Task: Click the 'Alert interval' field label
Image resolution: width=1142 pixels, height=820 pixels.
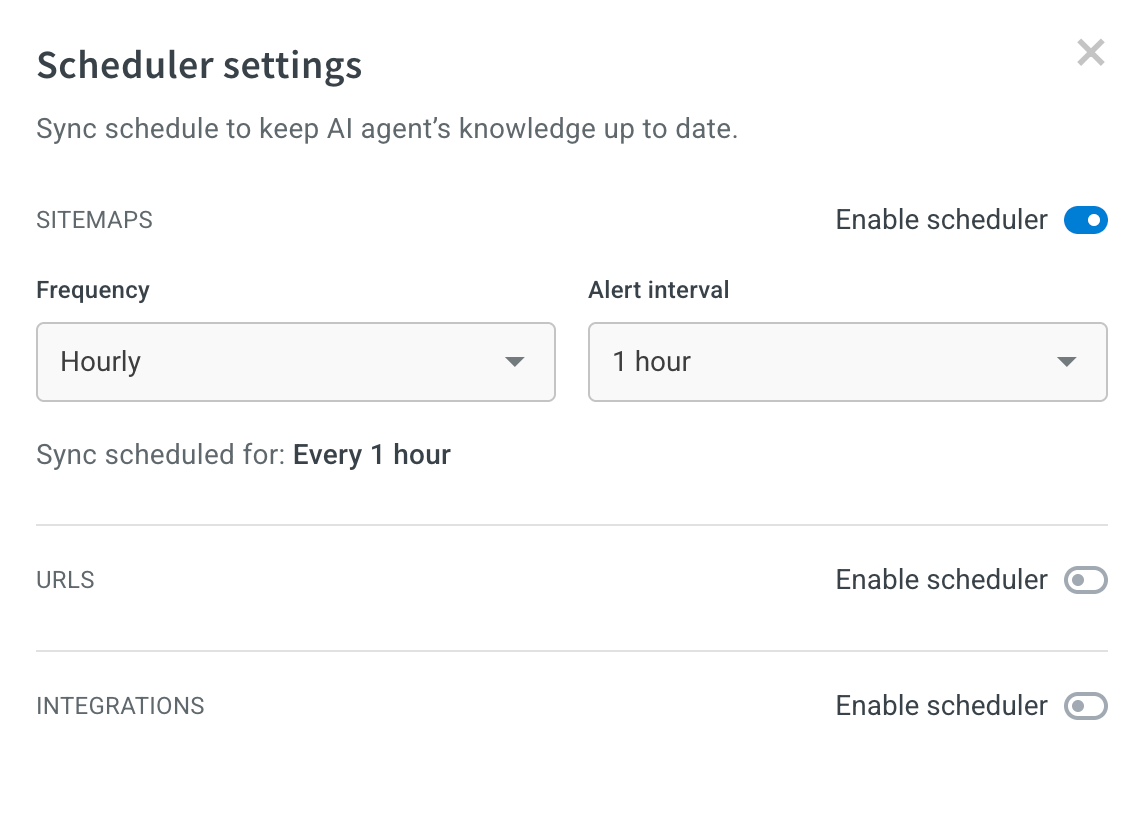Action: point(658,290)
